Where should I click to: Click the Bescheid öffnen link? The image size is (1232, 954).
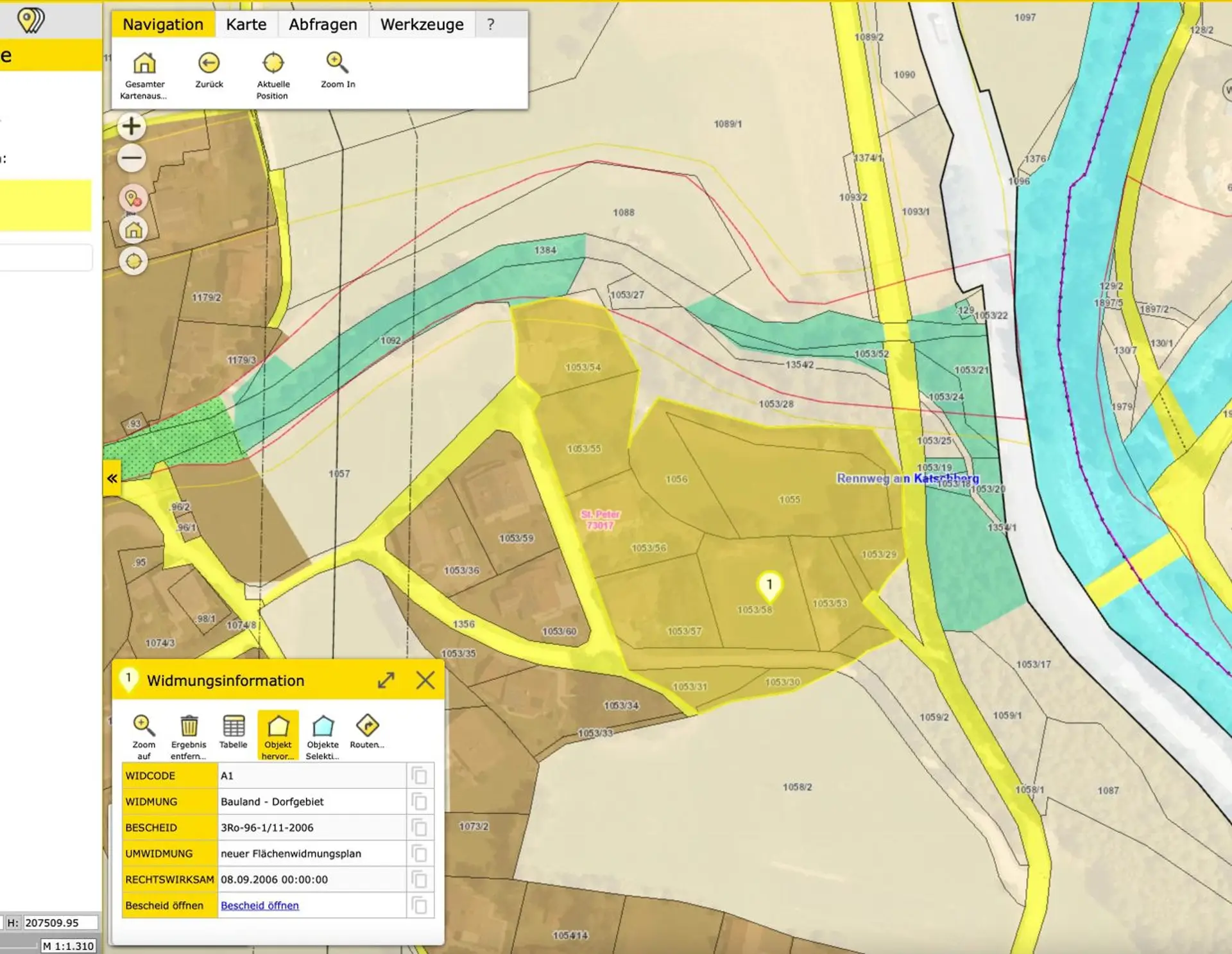click(260, 905)
